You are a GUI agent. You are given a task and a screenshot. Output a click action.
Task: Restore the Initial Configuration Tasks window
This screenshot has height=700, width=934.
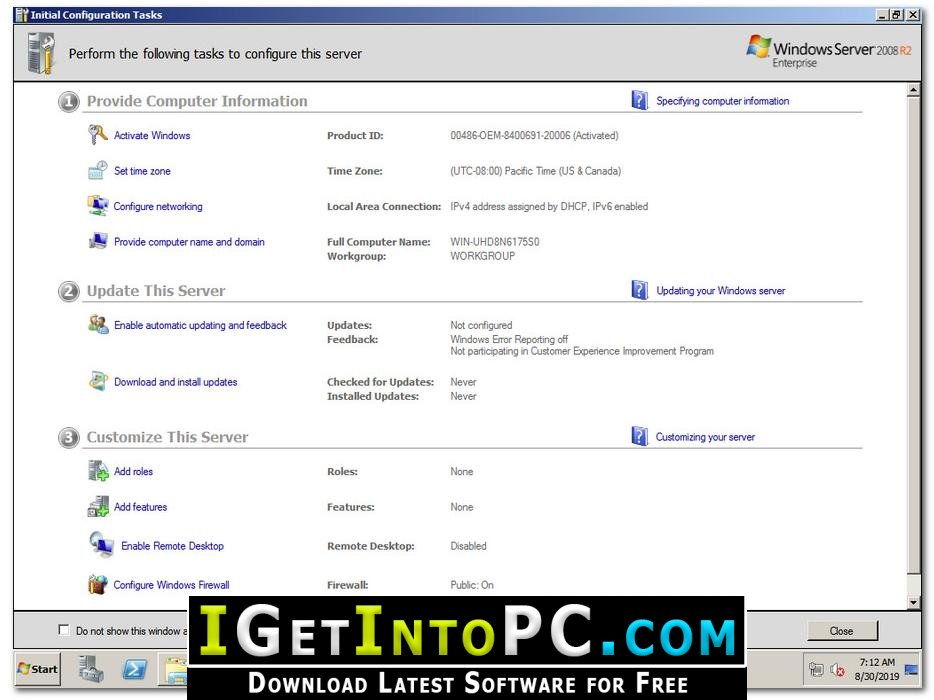[x=897, y=15]
